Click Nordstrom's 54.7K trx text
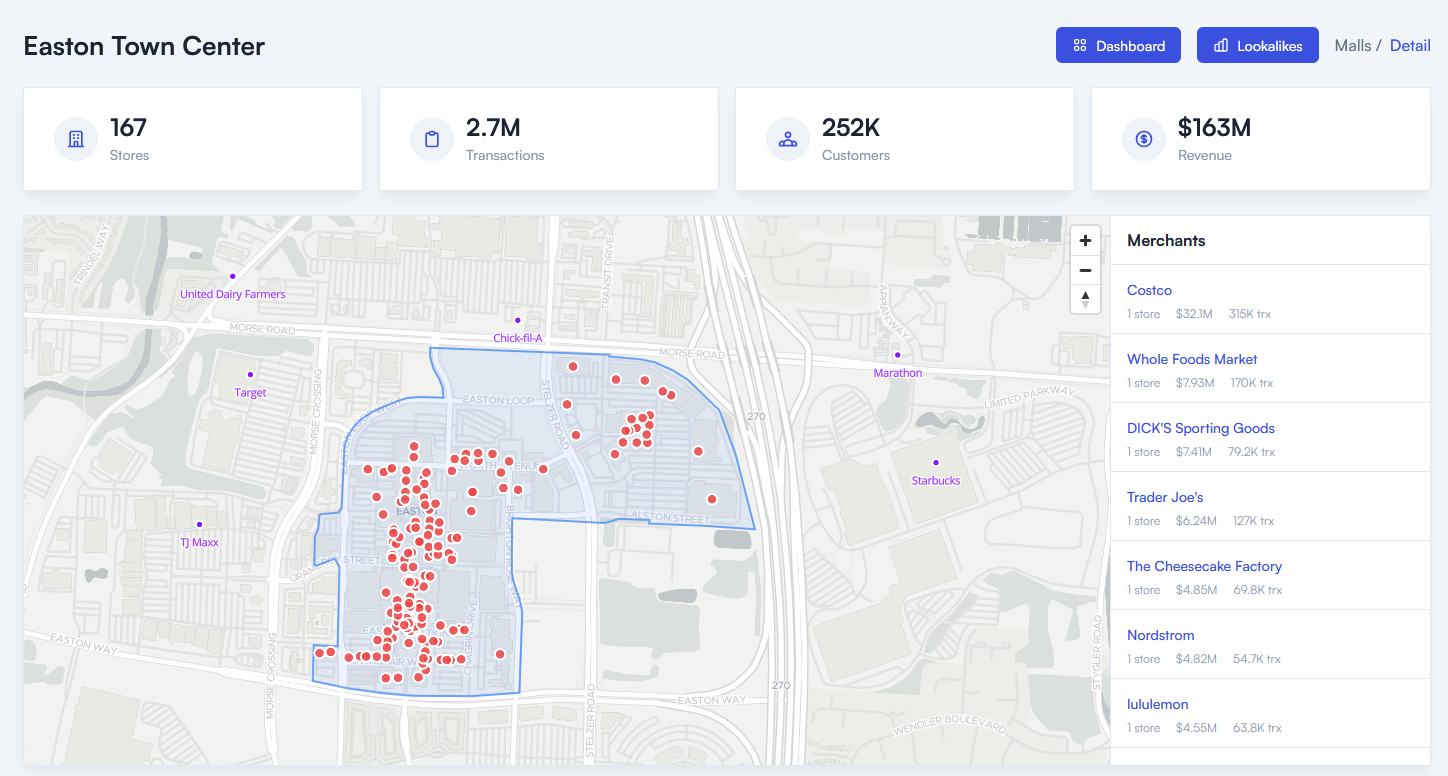Screen dimensions: 1448x776 click(x=1257, y=659)
